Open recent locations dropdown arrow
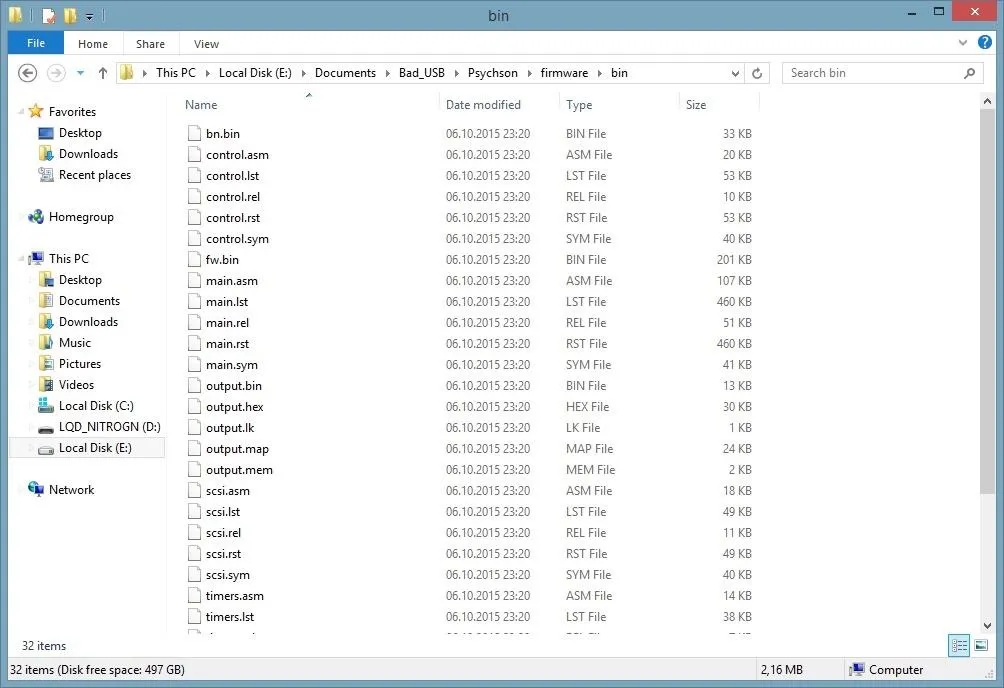 tap(80, 73)
